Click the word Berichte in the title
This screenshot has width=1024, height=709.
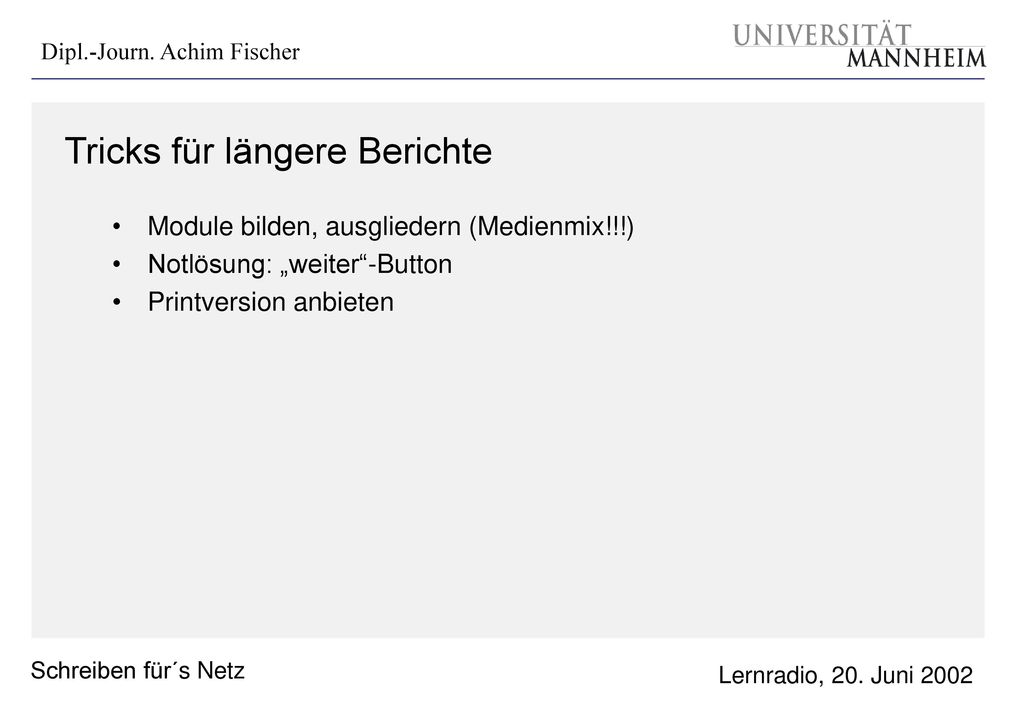(425, 151)
